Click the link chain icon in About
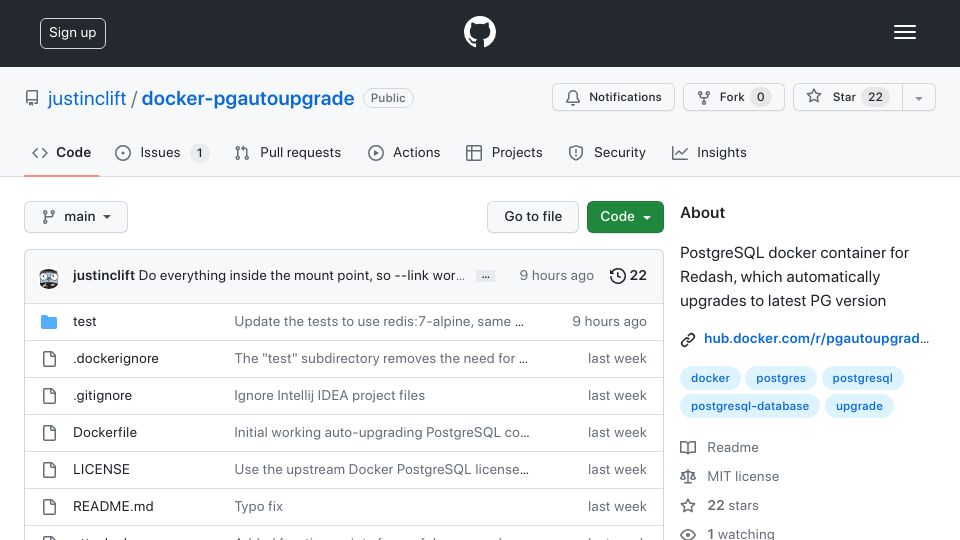This screenshot has width=960, height=540. (x=688, y=339)
